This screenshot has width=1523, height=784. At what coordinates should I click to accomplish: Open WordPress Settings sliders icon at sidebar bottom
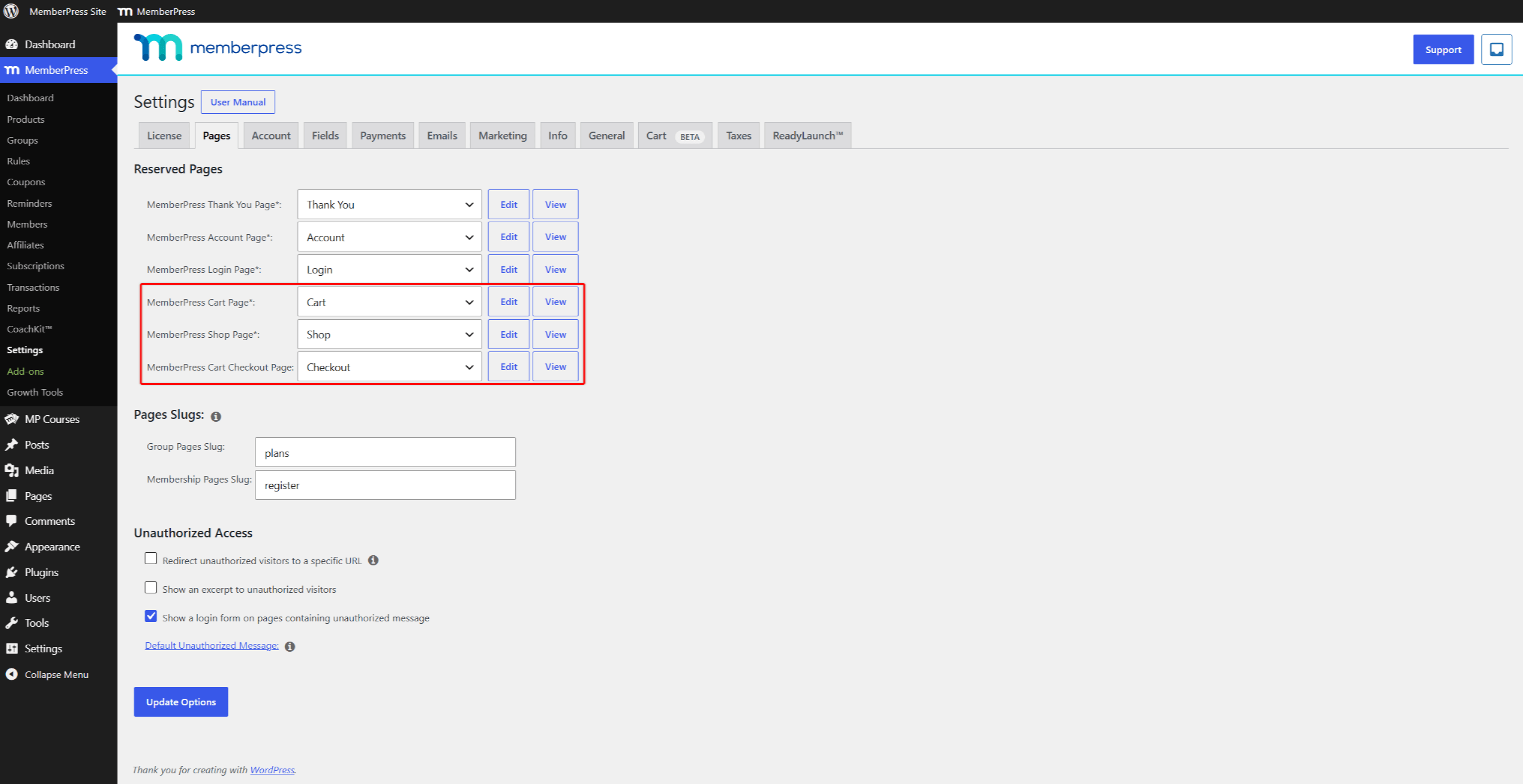point(11,648)
